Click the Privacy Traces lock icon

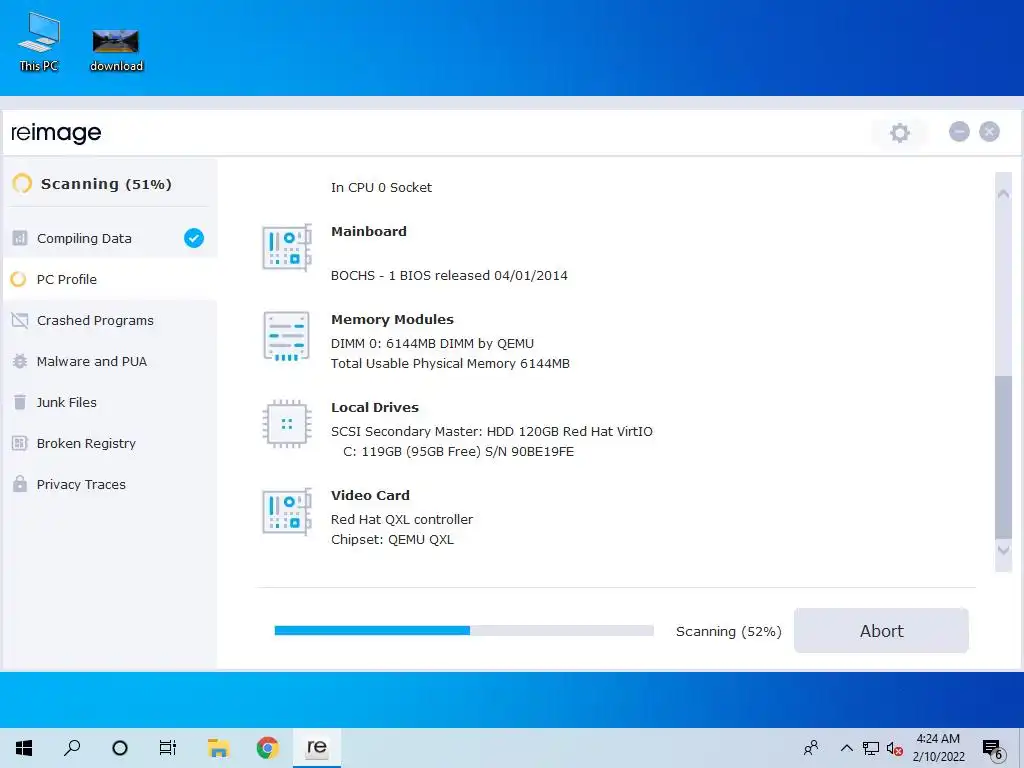pyautogui.click(x=20, y=484)
